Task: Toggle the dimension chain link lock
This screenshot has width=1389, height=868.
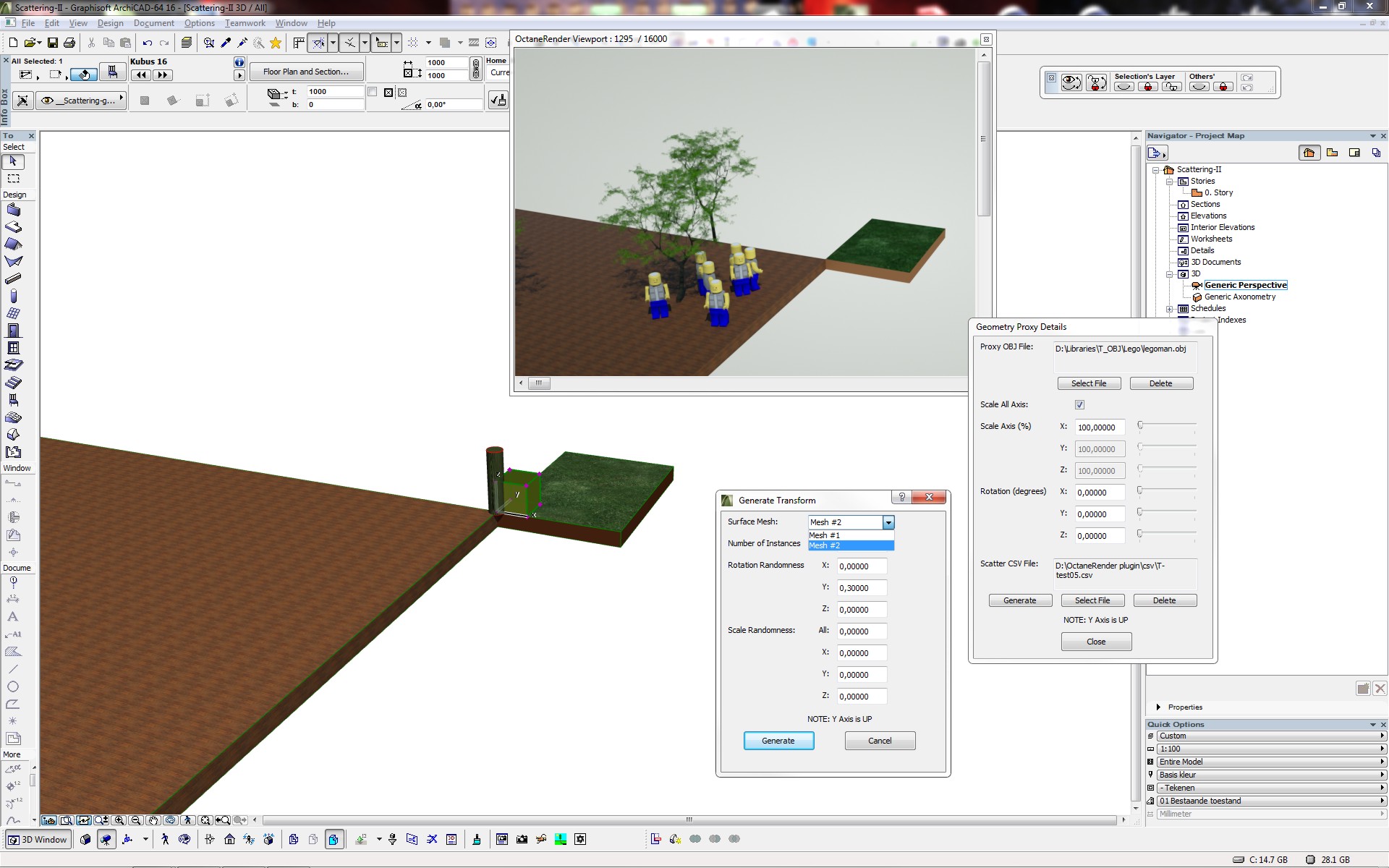Action: 475,69
